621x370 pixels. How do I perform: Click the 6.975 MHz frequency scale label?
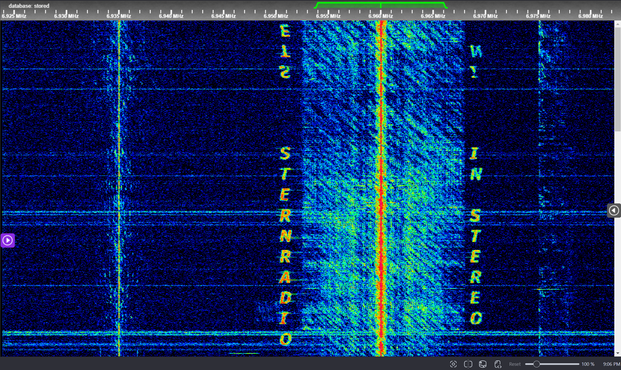tap(538, 16)
